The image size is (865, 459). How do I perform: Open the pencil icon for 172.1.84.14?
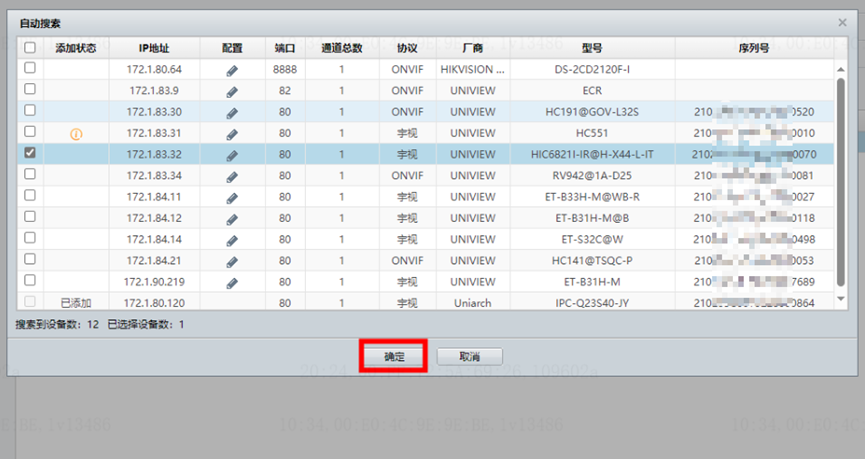[232, 240]
